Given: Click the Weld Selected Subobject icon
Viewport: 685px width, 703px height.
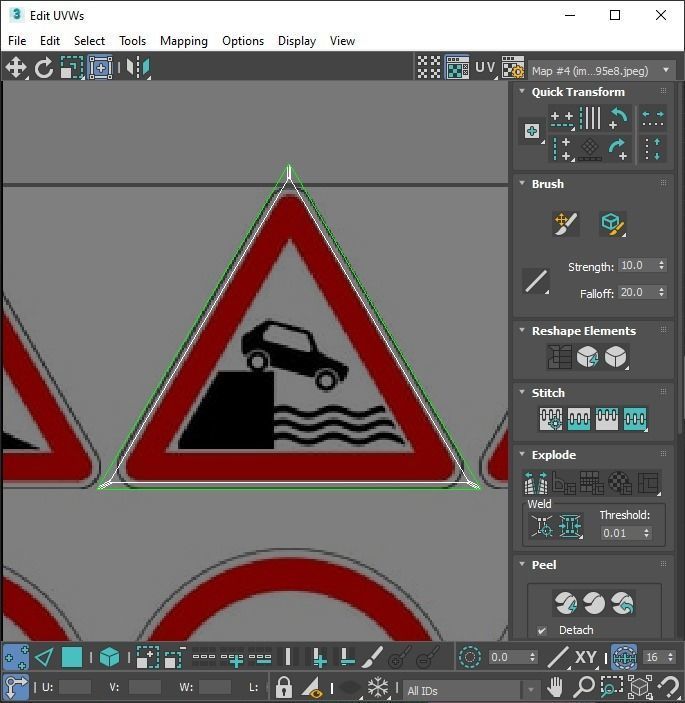Looking at the screenshot, I should coord(570,526).
